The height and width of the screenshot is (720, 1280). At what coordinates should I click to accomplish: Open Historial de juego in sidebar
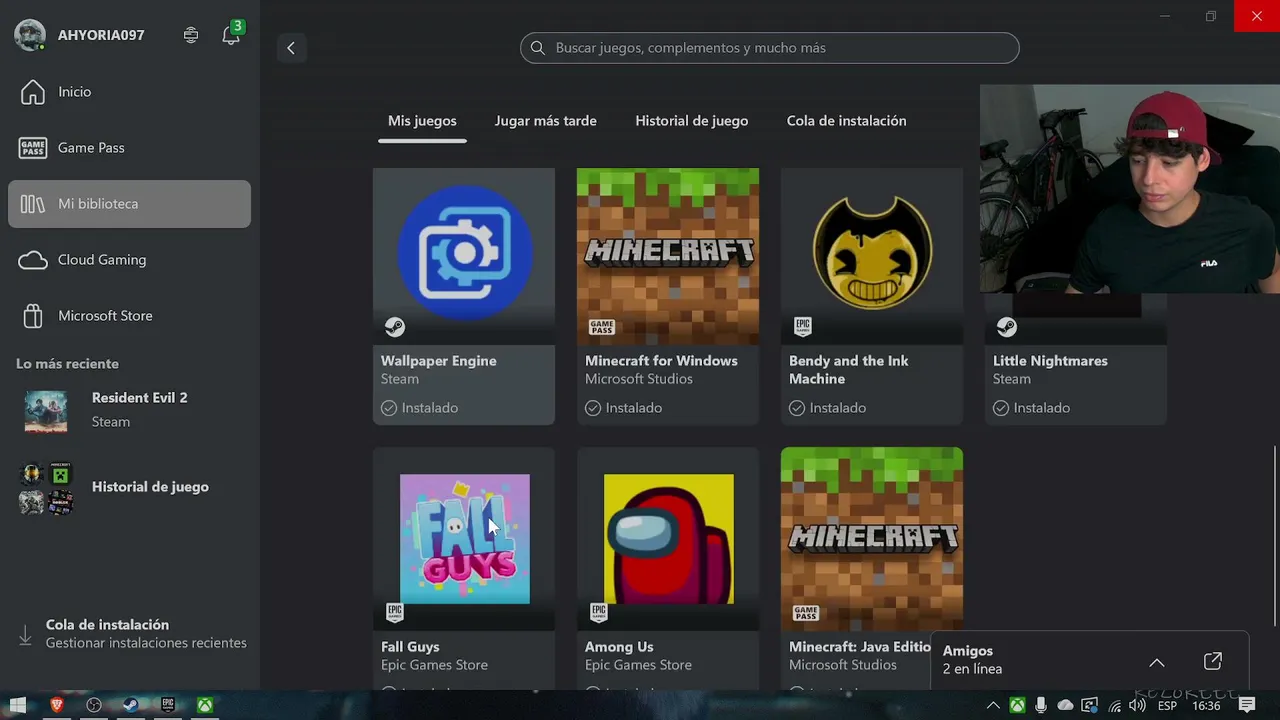pyautogui.click(x=129, y=488)
